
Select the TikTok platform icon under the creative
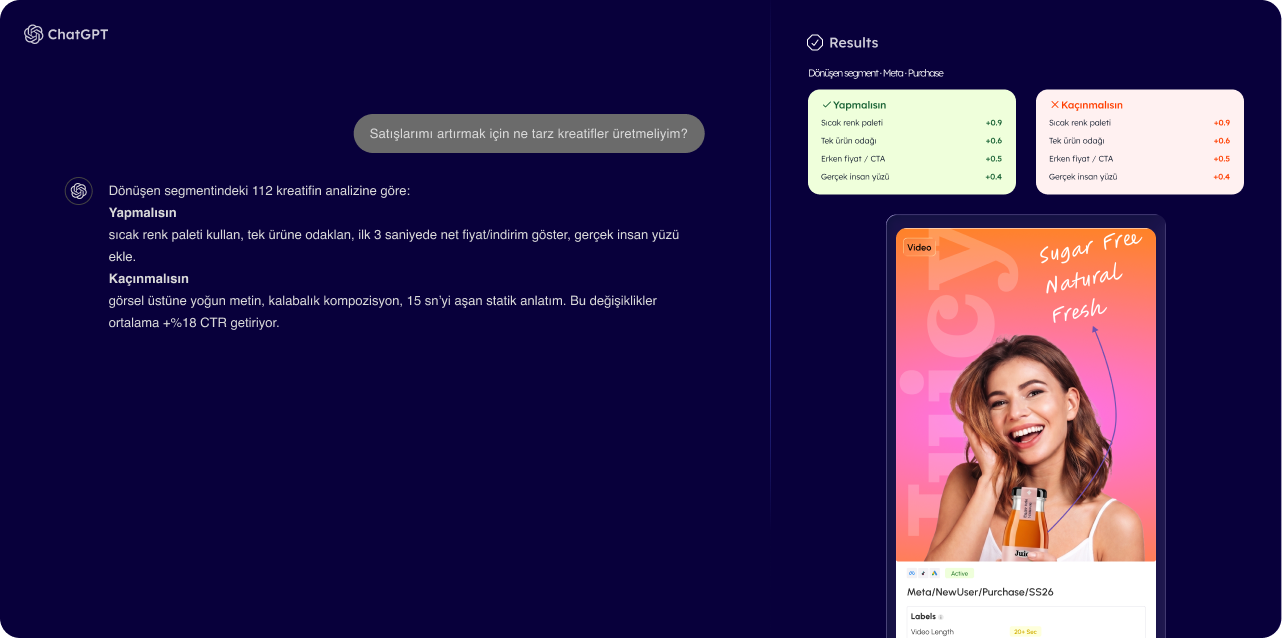coord(923,573)
